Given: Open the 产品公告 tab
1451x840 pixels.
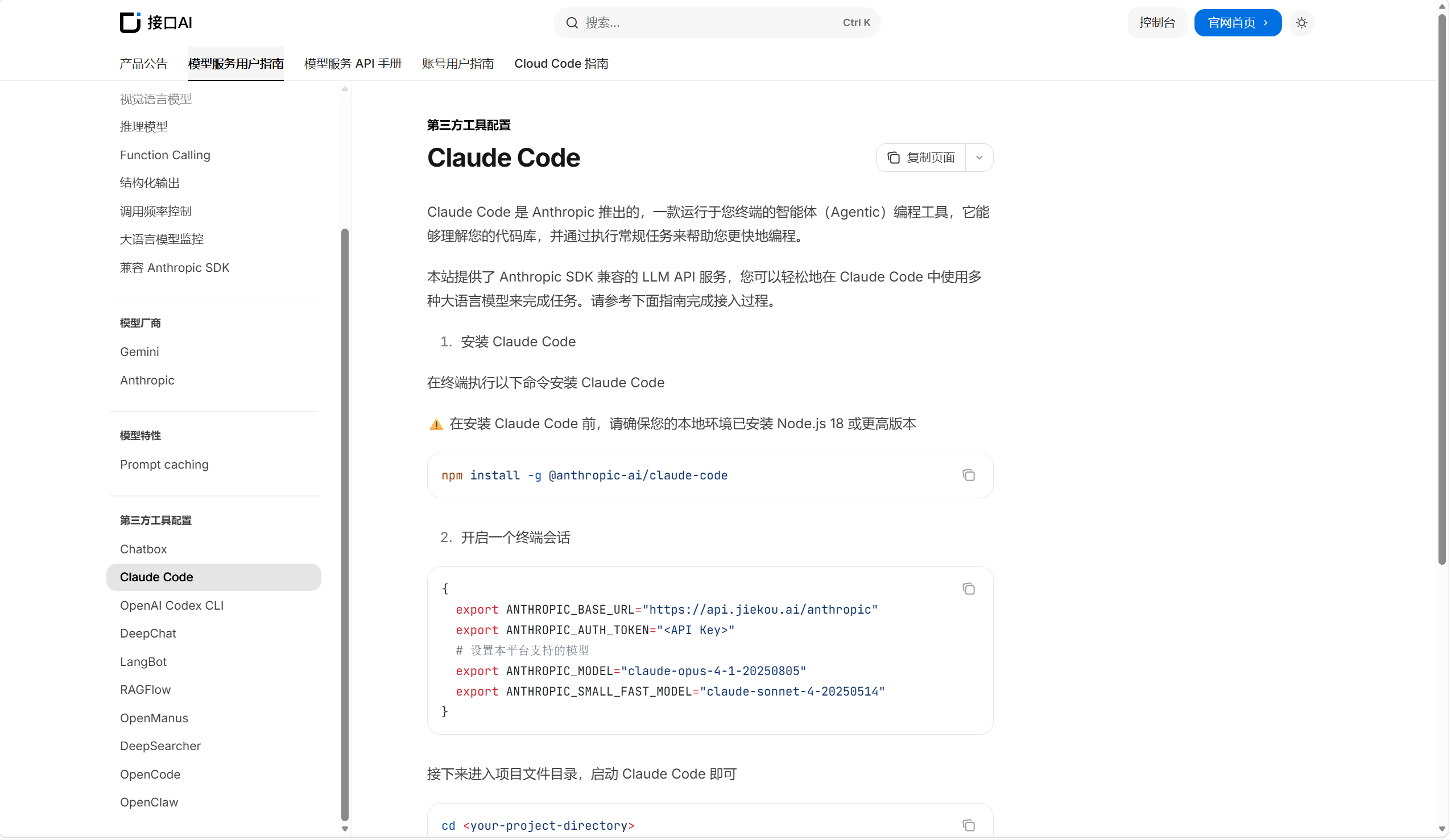Looking at the screenshot, I should (144, 64).
